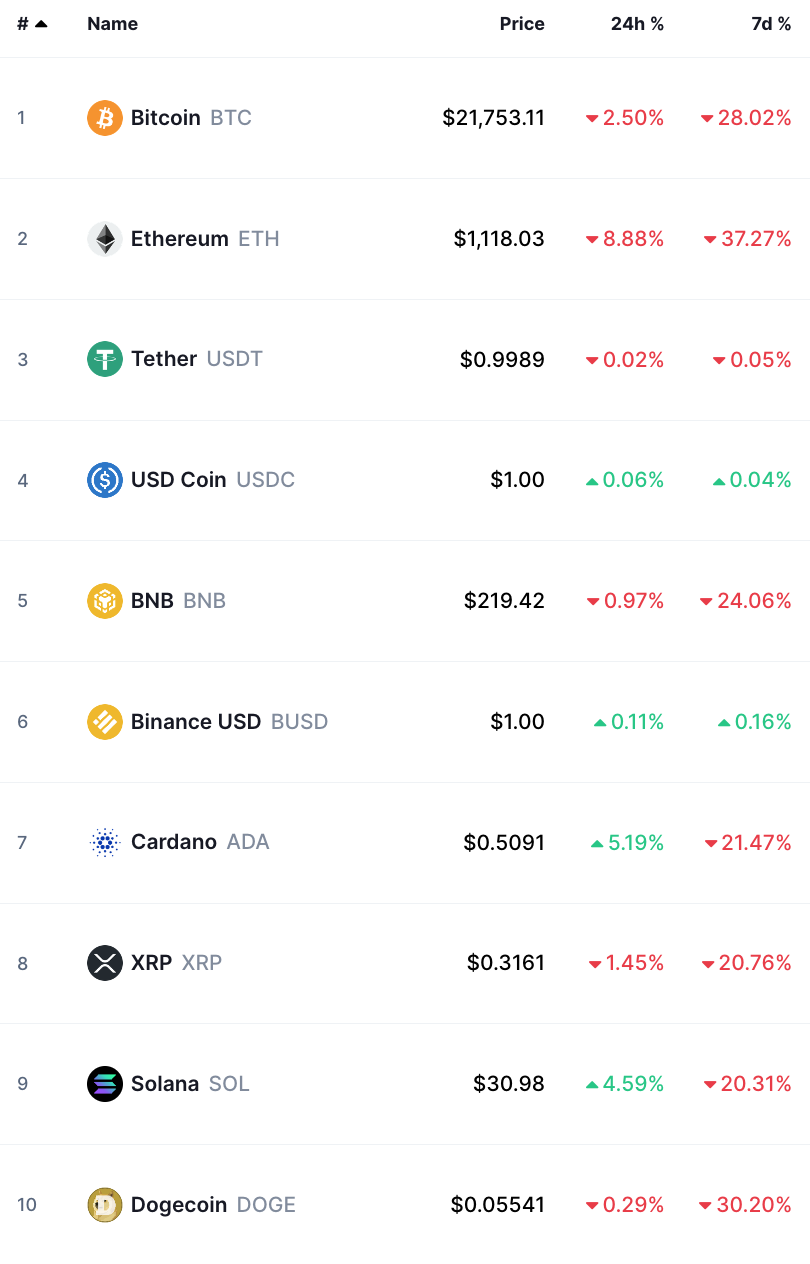Click the Solana logo icon
The width and height of the screenshot is (810, 1264).
[105, 1084]
